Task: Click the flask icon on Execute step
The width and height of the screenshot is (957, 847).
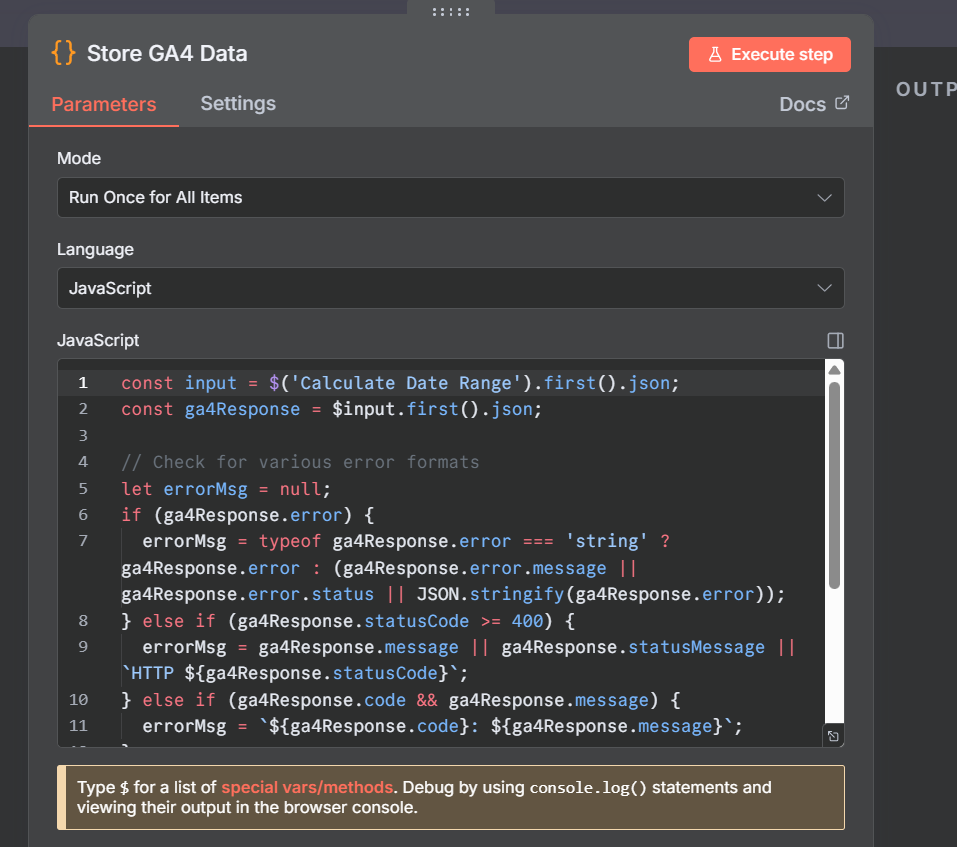Action: (x=715, y=55)
